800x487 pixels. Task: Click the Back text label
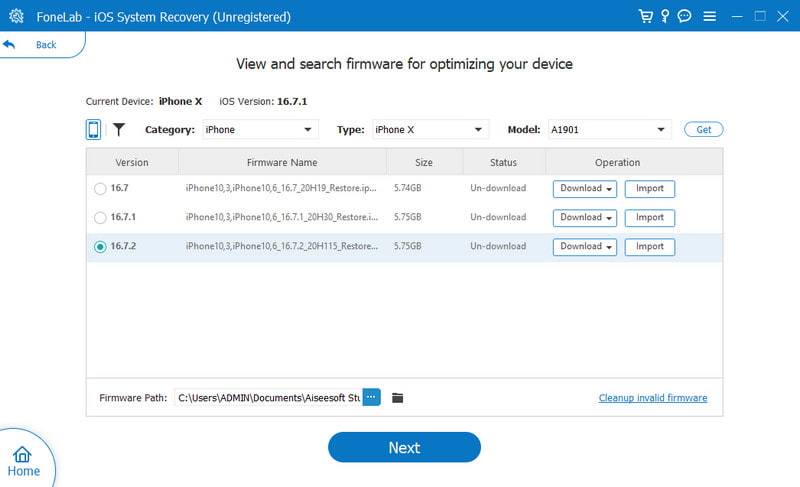coord(46,45)
